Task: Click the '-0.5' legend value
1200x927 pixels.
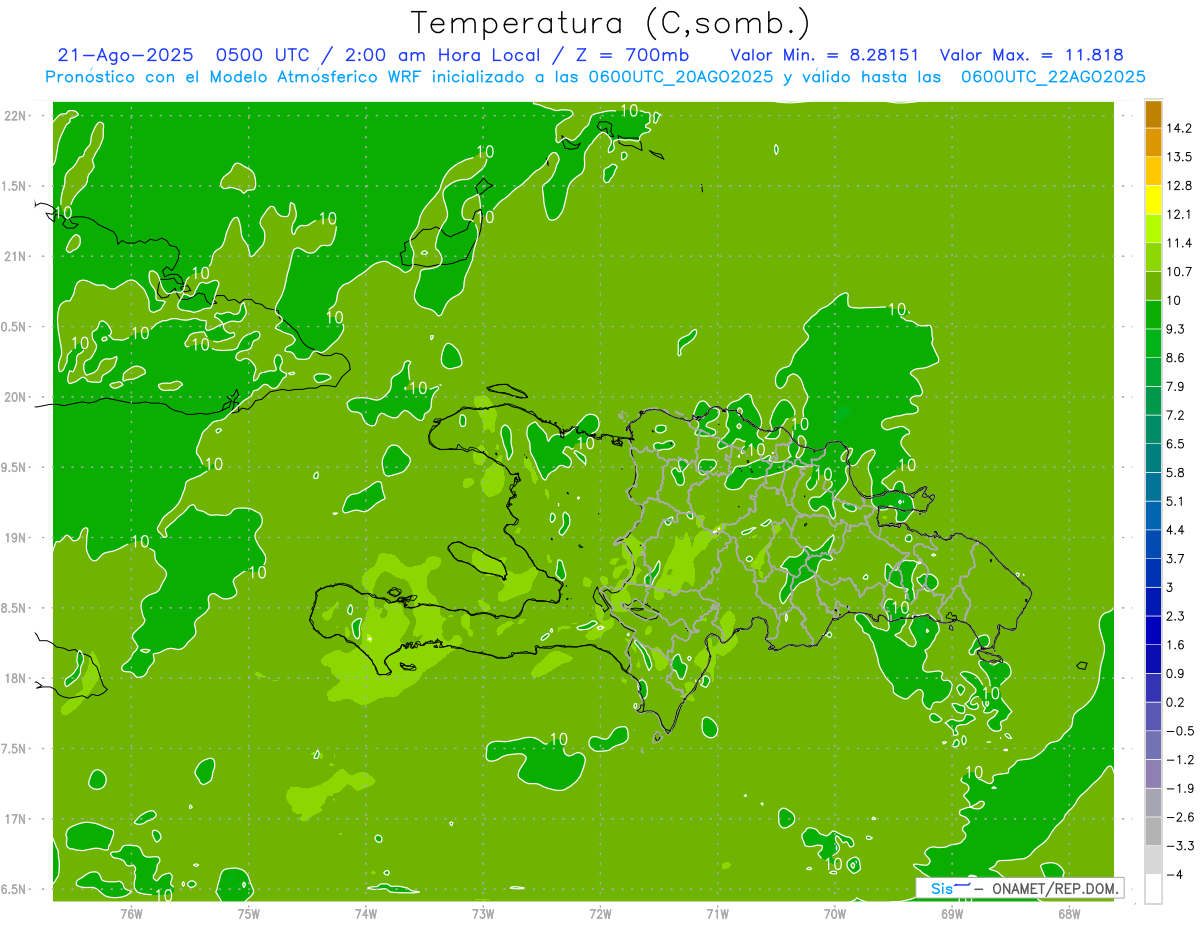Action: [1179, 731]
